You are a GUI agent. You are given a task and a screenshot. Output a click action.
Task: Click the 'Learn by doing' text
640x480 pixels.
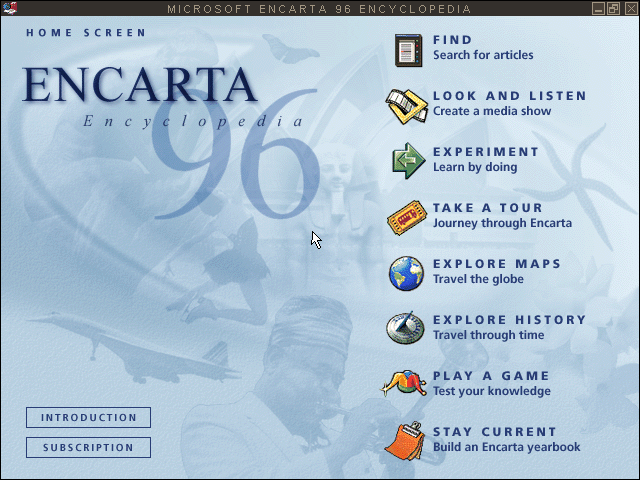pyautogui.click(x=475, y=167)
